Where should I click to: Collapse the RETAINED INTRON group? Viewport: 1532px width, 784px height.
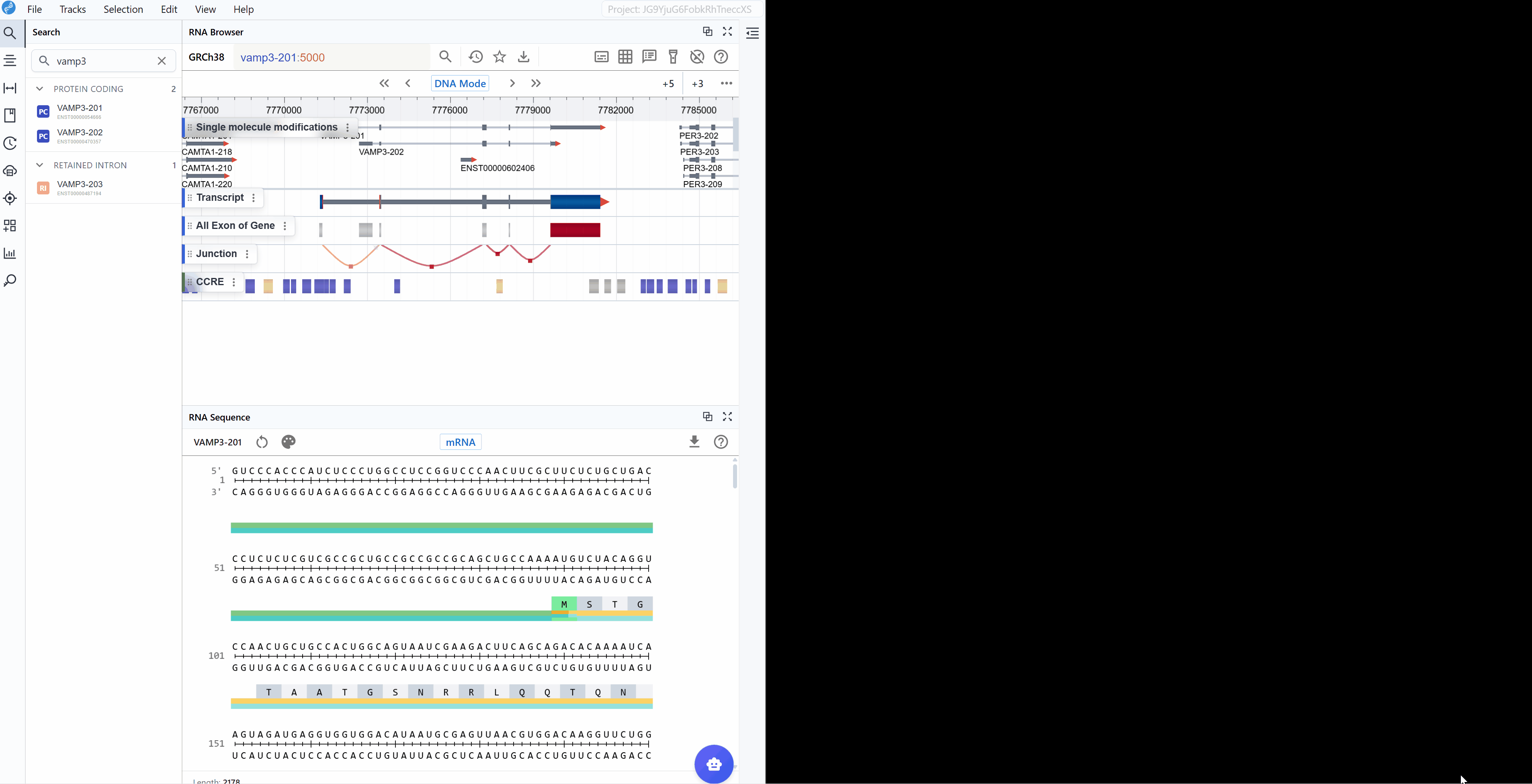pyautogui.click(x=40, y=165)
